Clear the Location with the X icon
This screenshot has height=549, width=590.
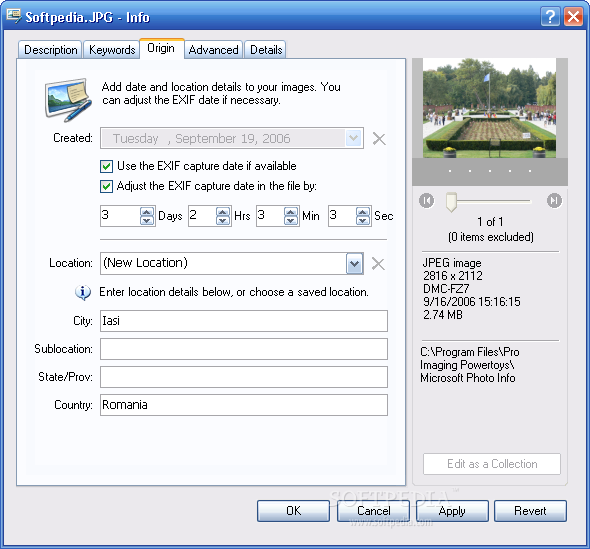pyautogui.click(x=378, y=264)
